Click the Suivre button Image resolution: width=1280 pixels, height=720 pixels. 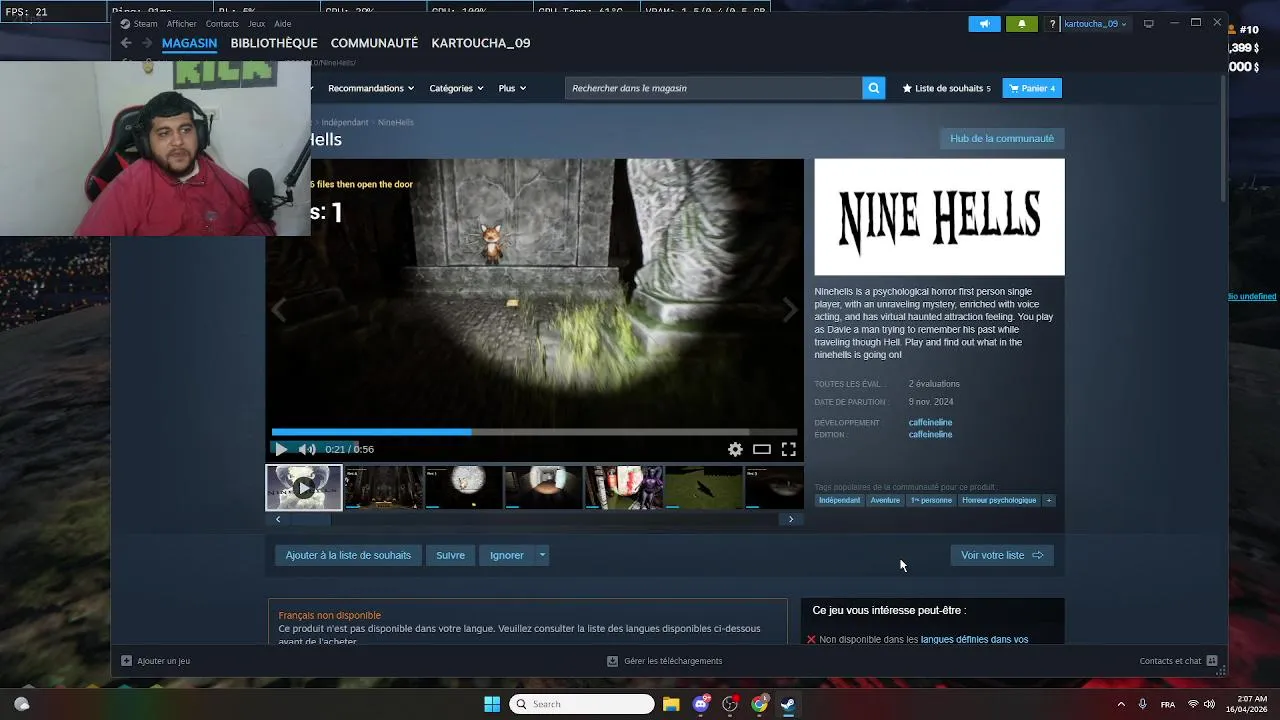pyautogui.click(x=450, y=555)
